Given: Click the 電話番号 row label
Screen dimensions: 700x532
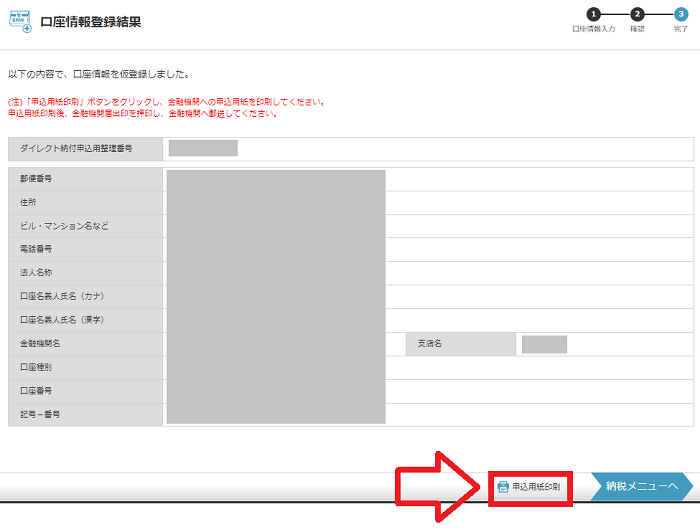Looking at the screenshot, I should pos(36,249).
